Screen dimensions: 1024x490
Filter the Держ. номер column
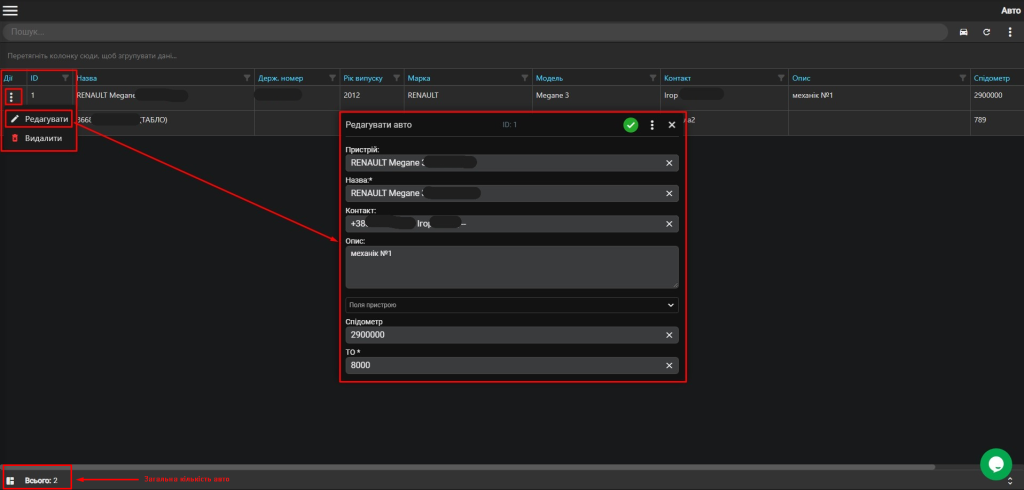(x=331, y=78)
